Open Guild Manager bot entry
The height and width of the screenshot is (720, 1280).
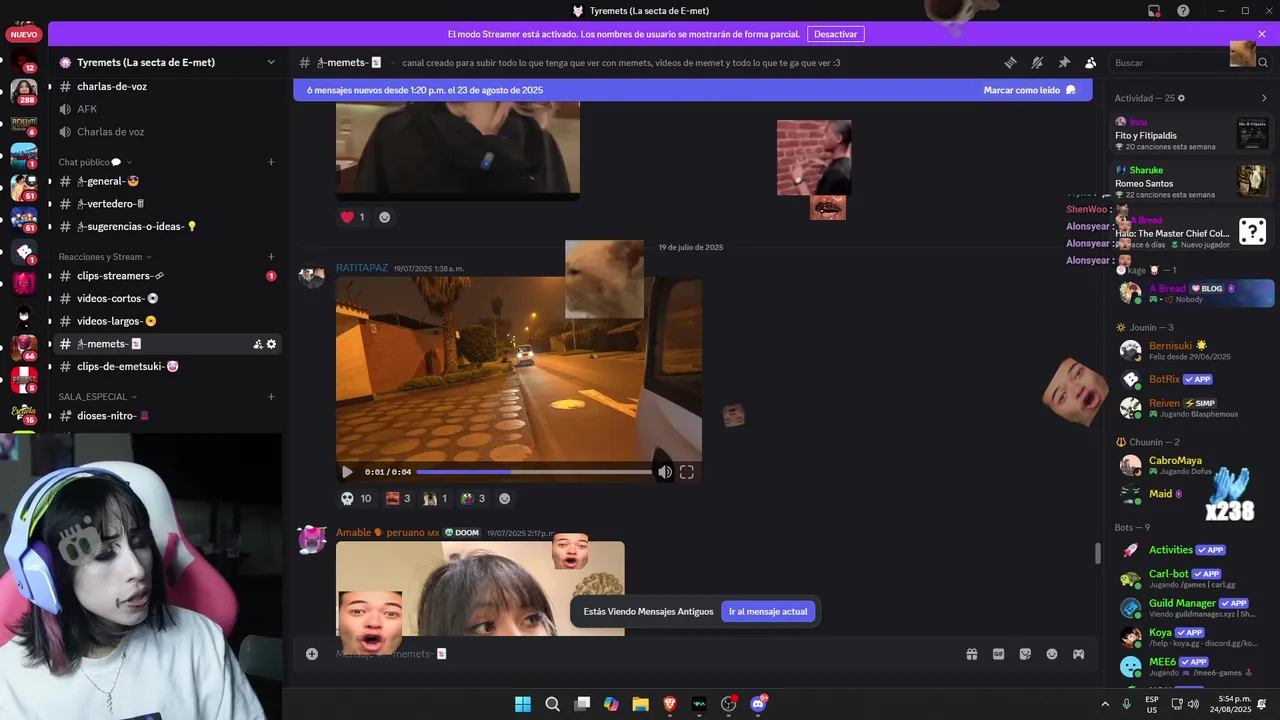click(x=1192, y=607)
